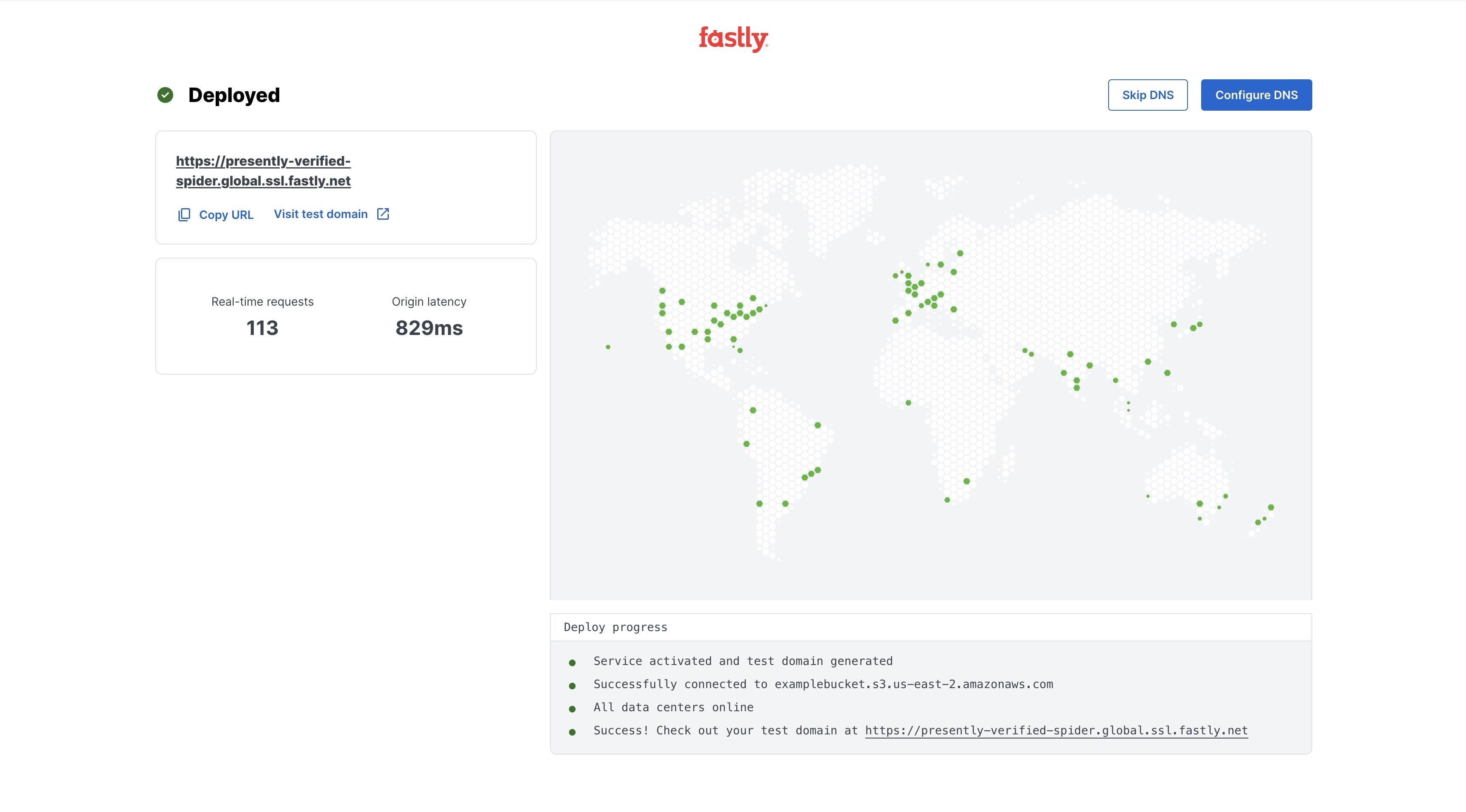1466x812 pixels.
Task: Open the presently-verified-spider URL in top card
Action: click(263, 171)
